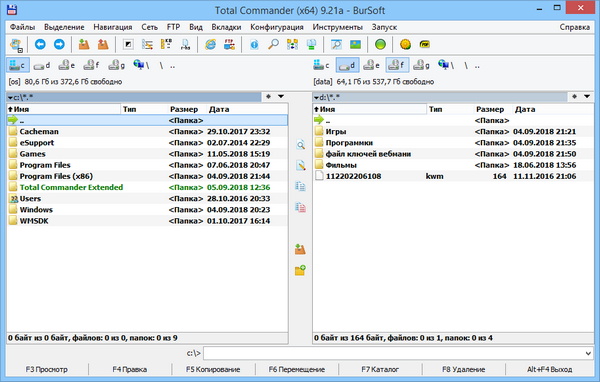The height and width of the screenshot is (382, 600).
Task: Open the Инструменты menu
Action: [x=338, y=27]
